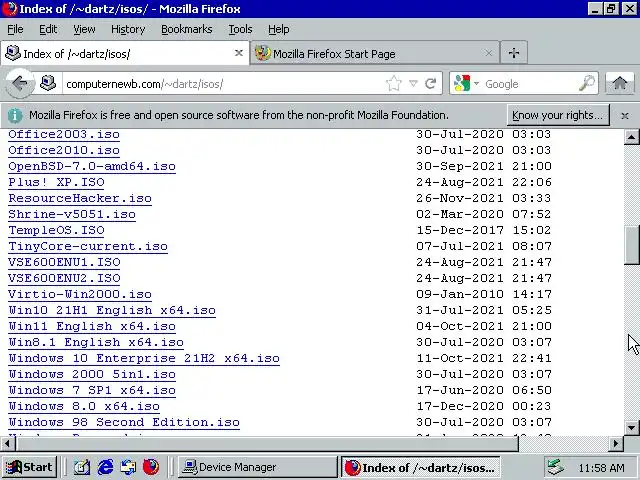Click the vertical scrollbar thumb
This screenshot has width=640, height=480.
coord(631,245)
